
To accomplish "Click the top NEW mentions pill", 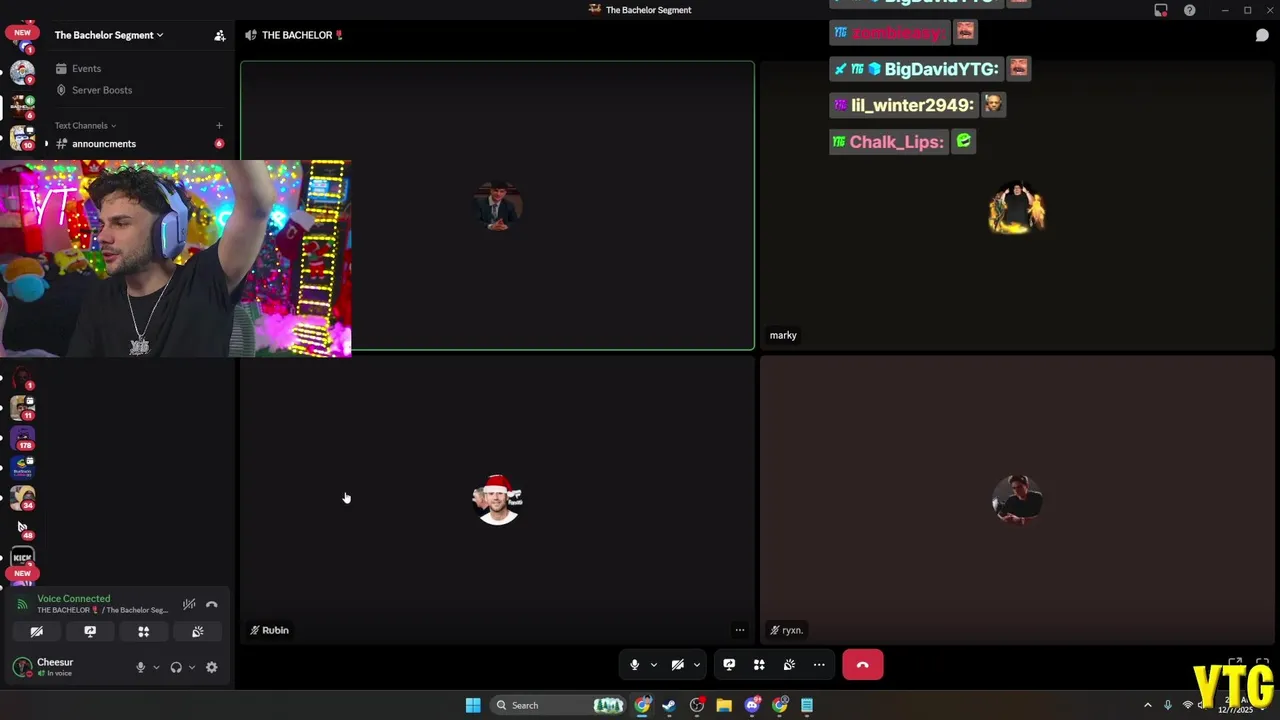I will [x=22, y=33].
